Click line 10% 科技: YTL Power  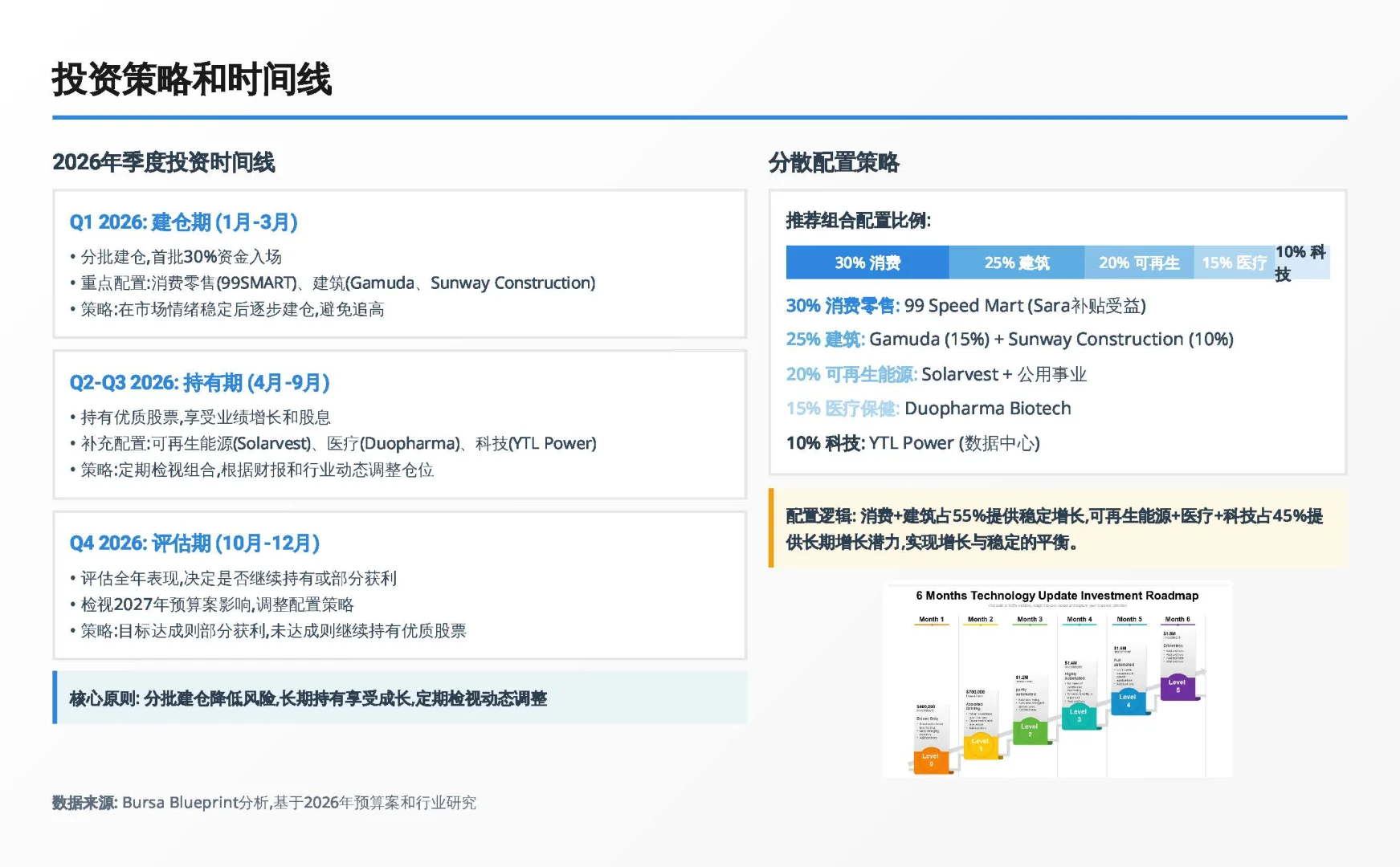[x=913, y=443]
